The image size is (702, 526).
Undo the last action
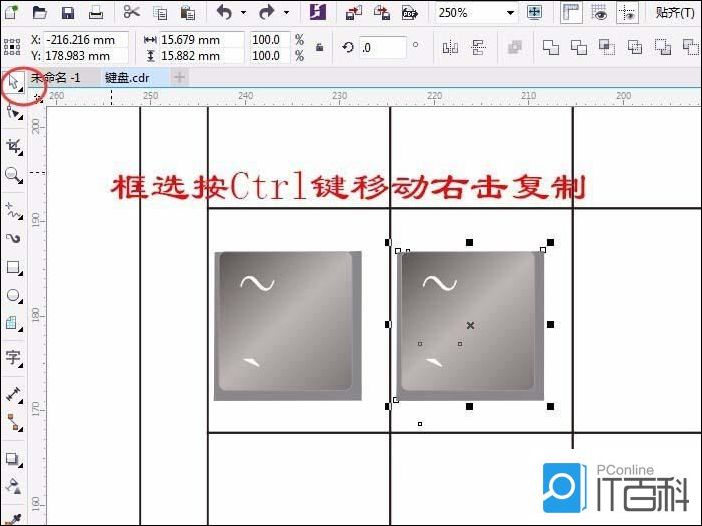pyautogui.click(x=224, y=12)
